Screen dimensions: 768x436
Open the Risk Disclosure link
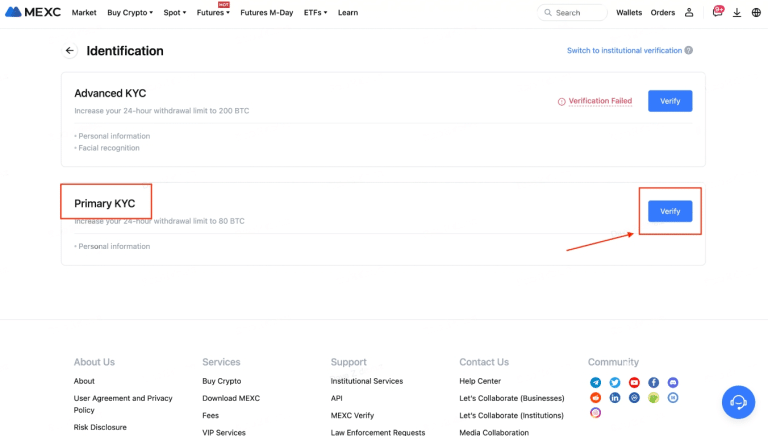100,427
